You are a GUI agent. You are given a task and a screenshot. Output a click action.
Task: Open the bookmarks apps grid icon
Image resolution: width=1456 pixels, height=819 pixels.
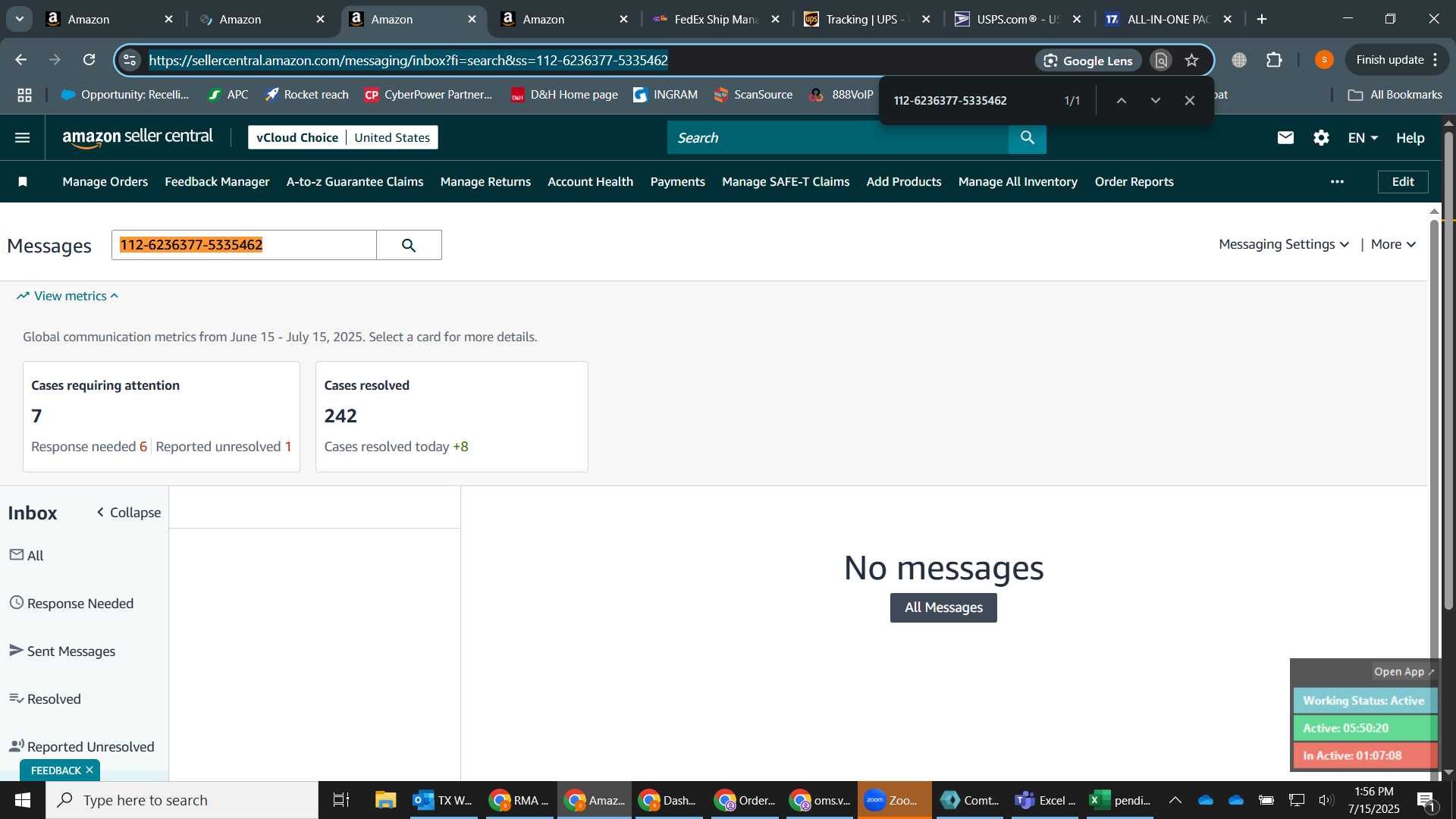pyautogui.click(x=25, y=95)
